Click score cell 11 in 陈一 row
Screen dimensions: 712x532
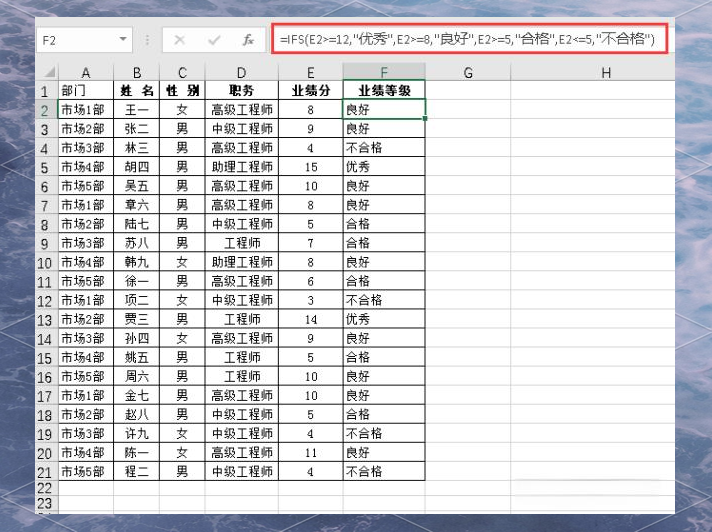(x=311, y=453)
